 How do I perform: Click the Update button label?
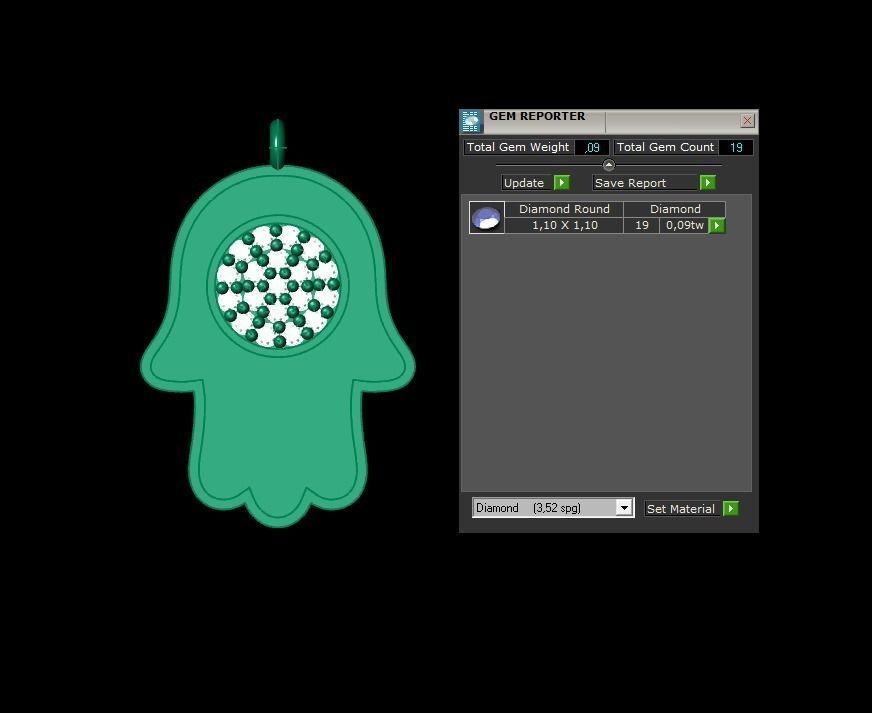[x=527, y=183]
